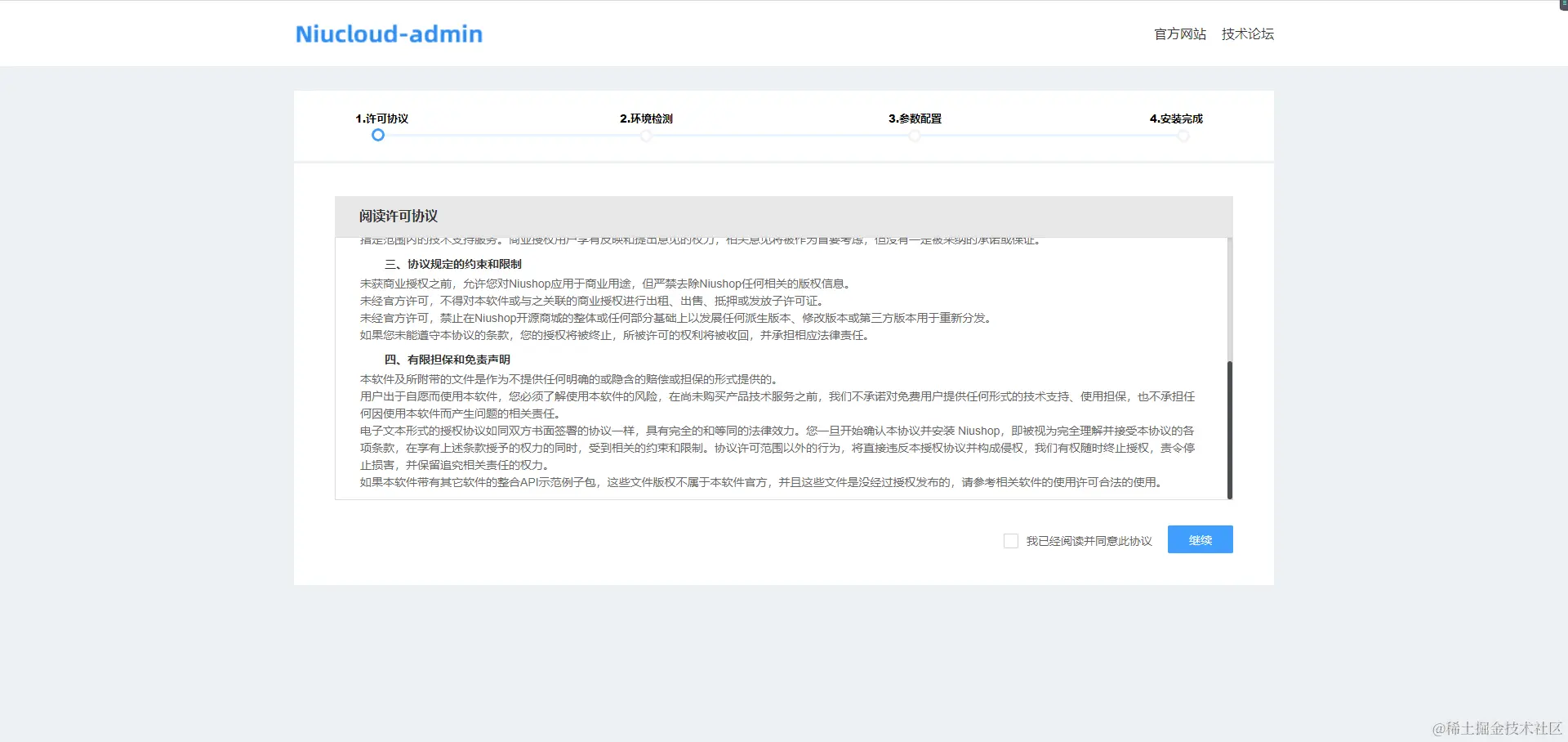Viewport: 1568px width, 742px height.
Task: Click the step circle under 4.安装完成
Action: click(x=1183, y=136)
